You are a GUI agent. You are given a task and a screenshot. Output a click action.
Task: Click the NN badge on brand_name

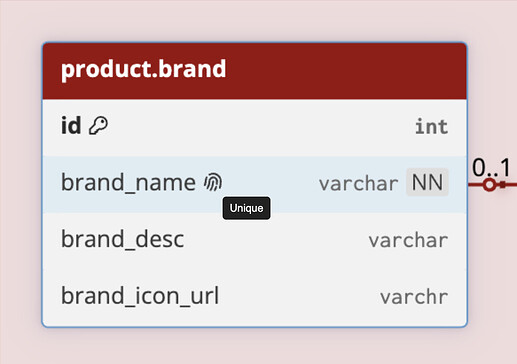point(427,182)
